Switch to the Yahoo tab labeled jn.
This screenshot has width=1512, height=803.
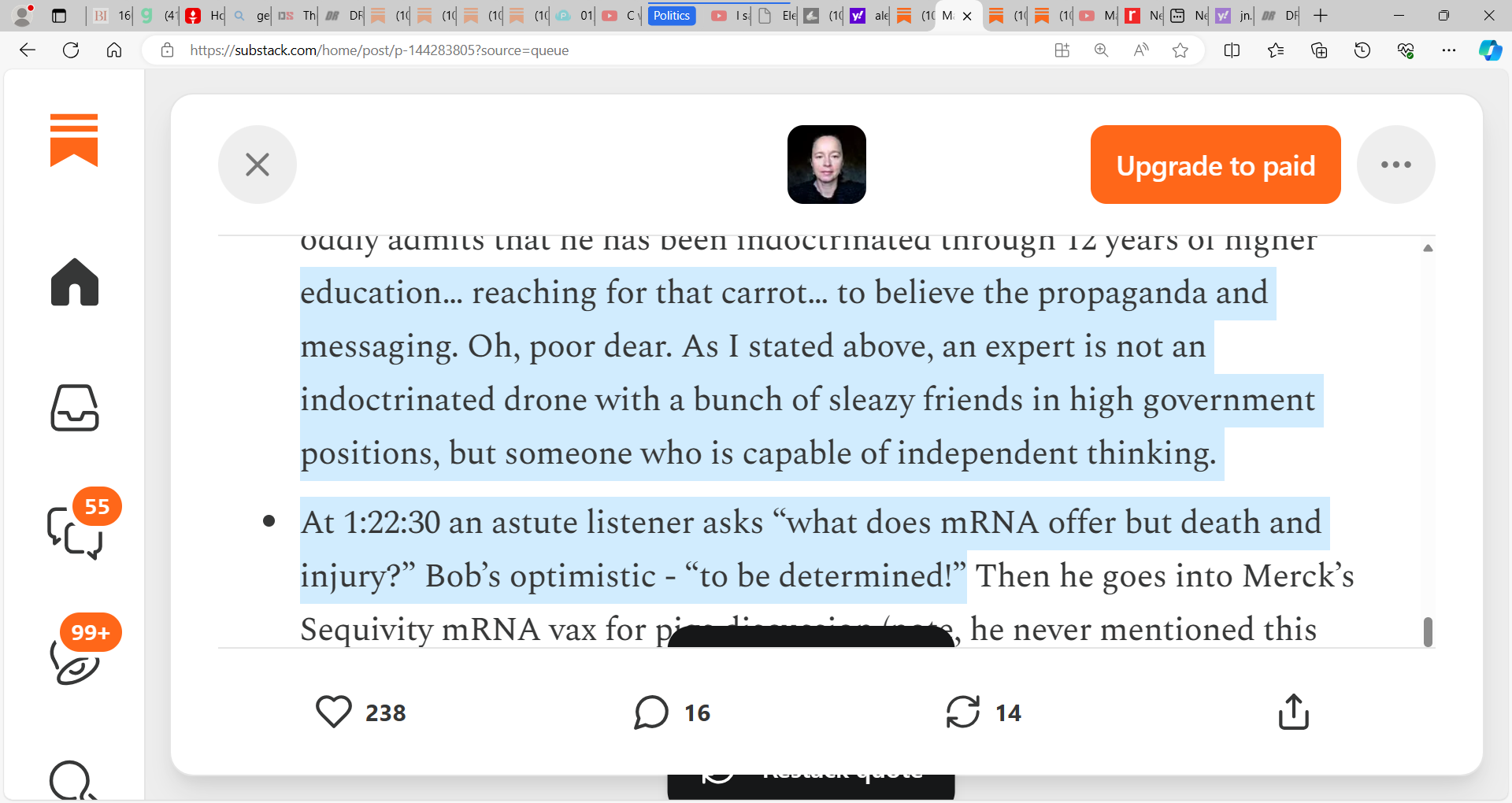pyautogui.click(x=1234, y=16)
